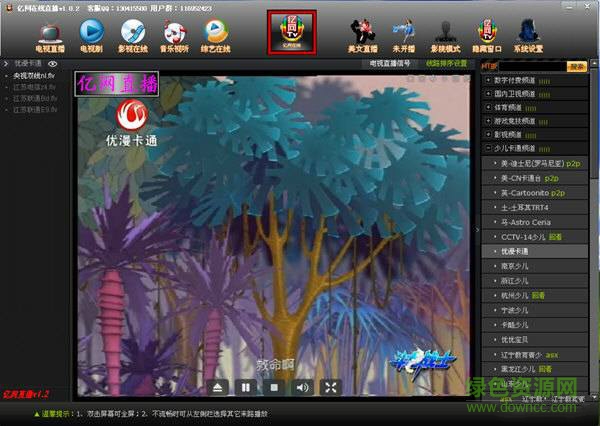The height and width of the screenshot is (426, 600).
Task: Open the 音乐视听 music icon
Action: [x=175, y=33]
